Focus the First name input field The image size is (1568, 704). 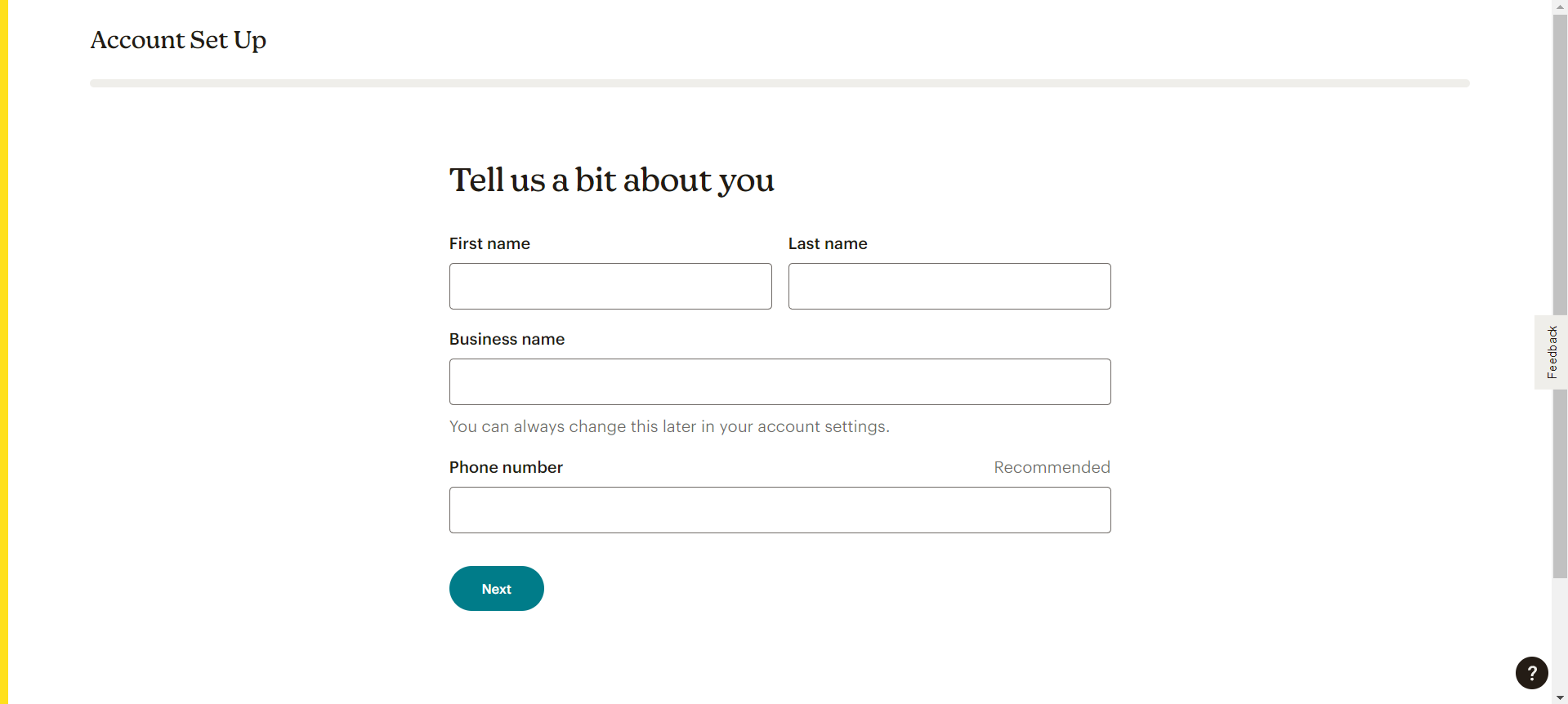[x=610, y=287]
